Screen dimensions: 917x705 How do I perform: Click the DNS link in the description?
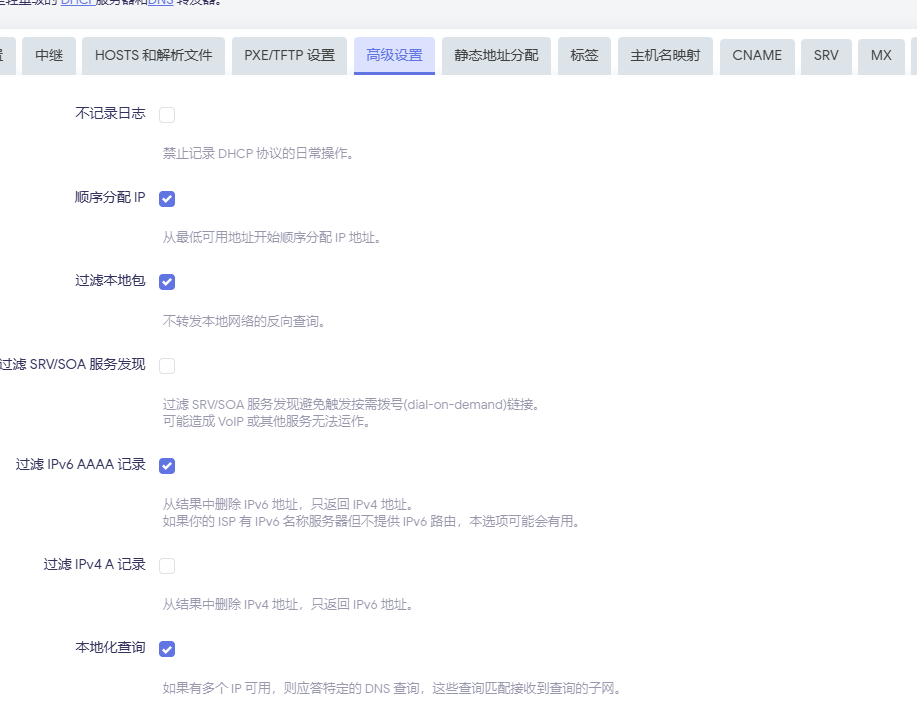click(x=160, y=2)
